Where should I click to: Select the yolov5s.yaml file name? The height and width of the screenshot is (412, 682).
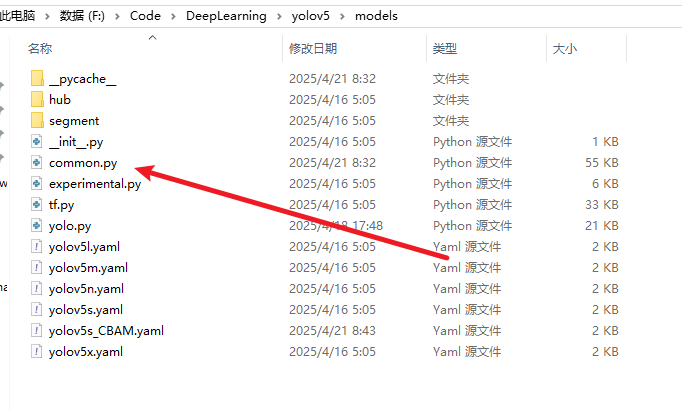point(86,310)
